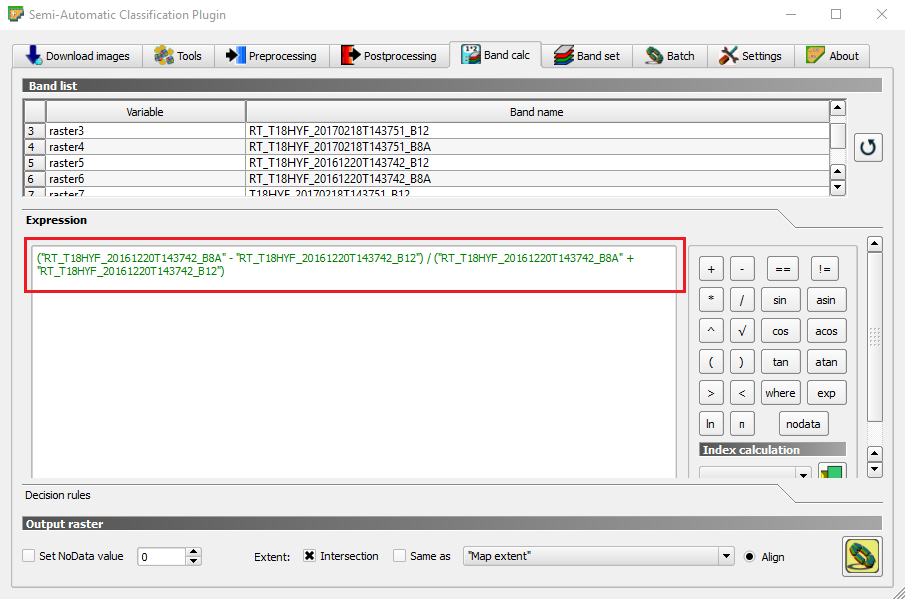The height and width of the screenshot is (599, 905).
Task: Toggle the Same as checkbox
Action: pos(400,556)
